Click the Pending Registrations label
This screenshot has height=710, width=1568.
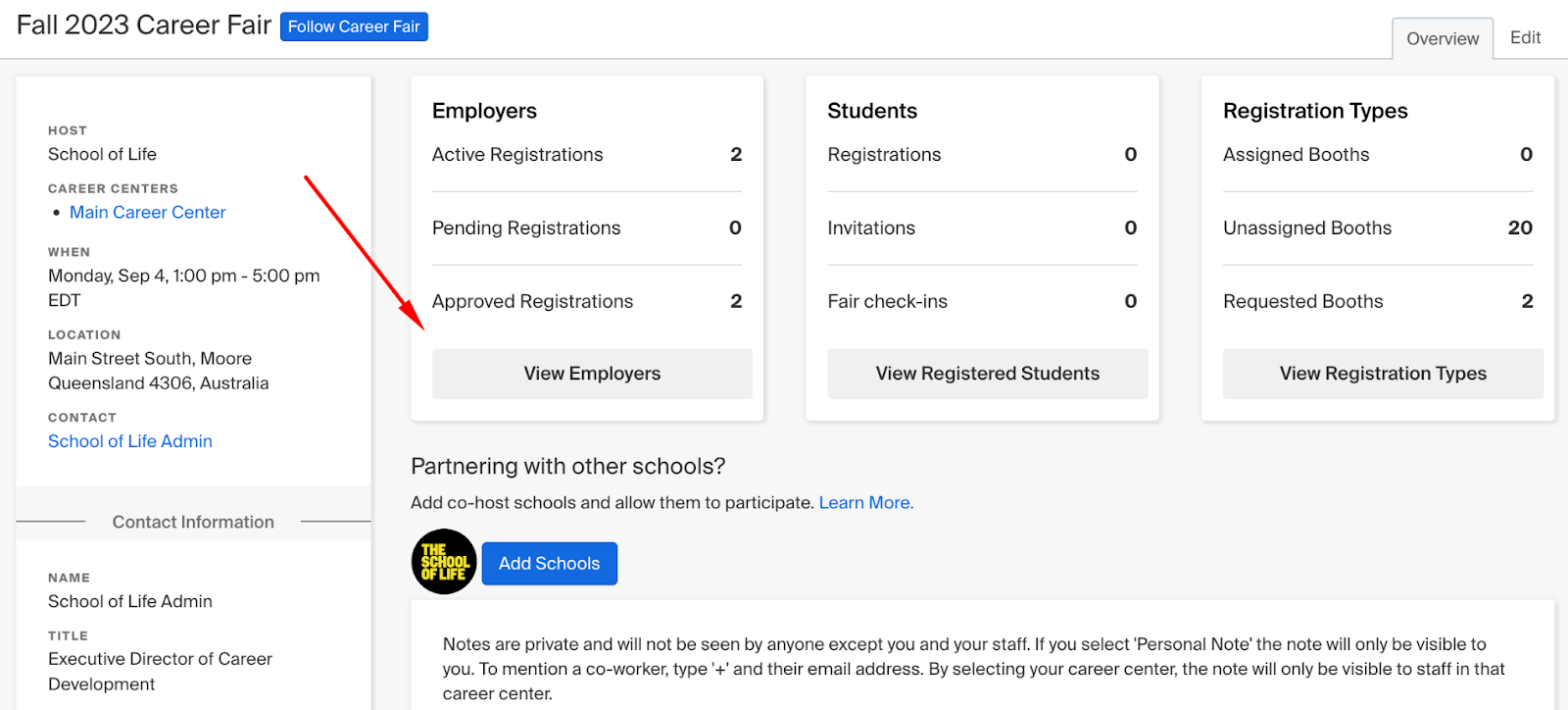tap(526, 228)
